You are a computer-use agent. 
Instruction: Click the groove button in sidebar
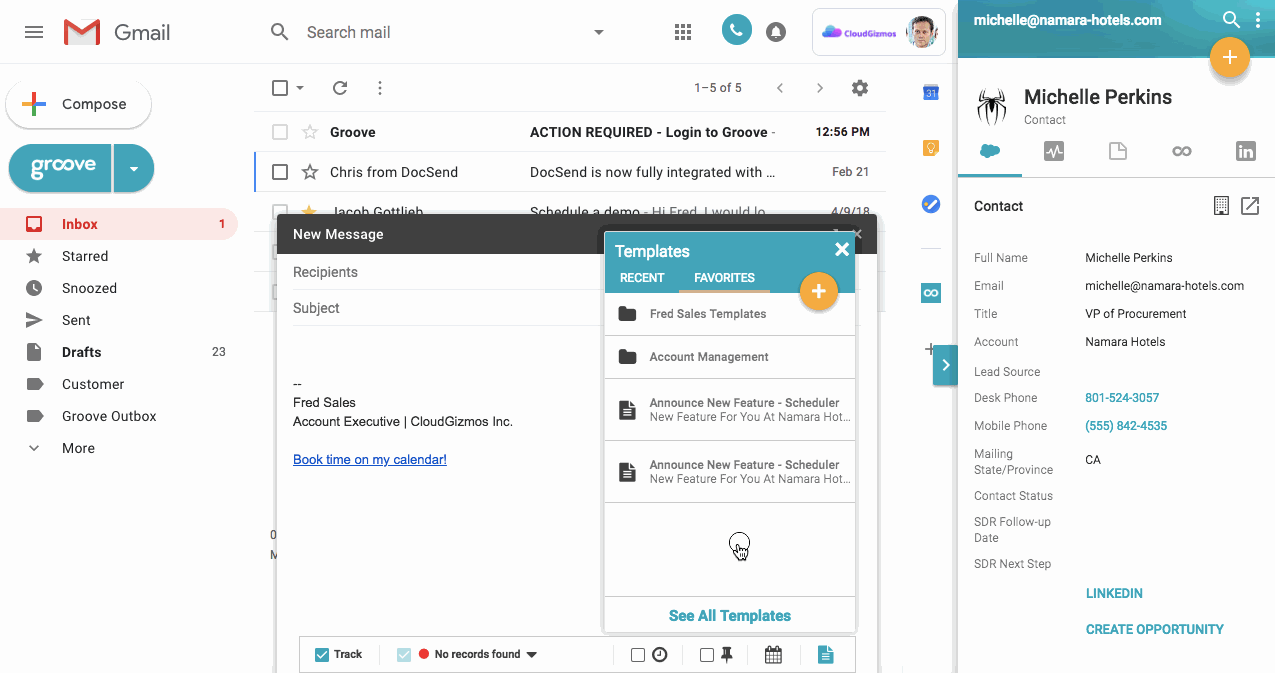click(61, 168)
